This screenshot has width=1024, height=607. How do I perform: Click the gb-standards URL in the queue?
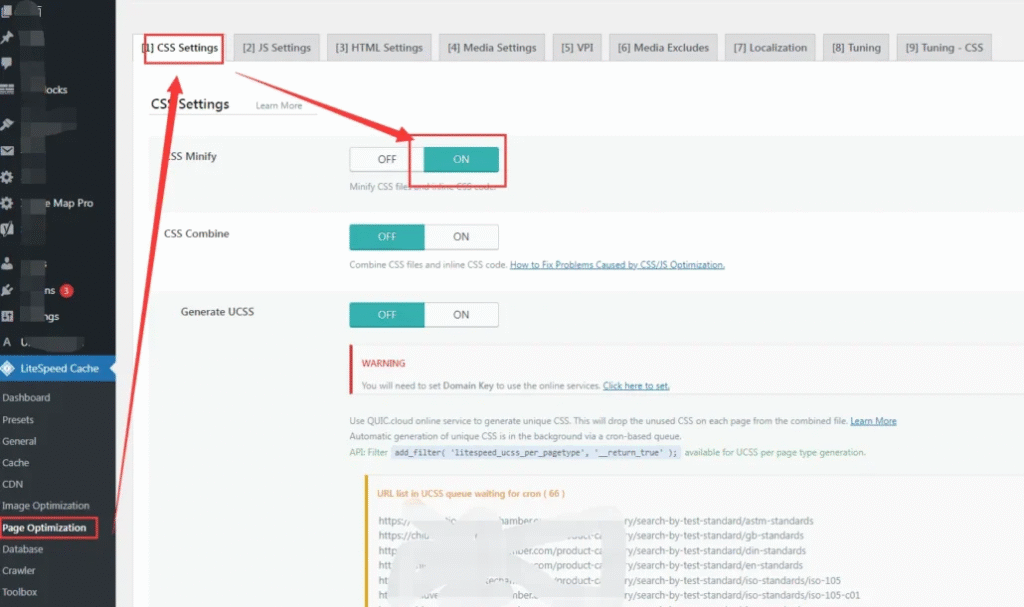(x=591, y=535)
